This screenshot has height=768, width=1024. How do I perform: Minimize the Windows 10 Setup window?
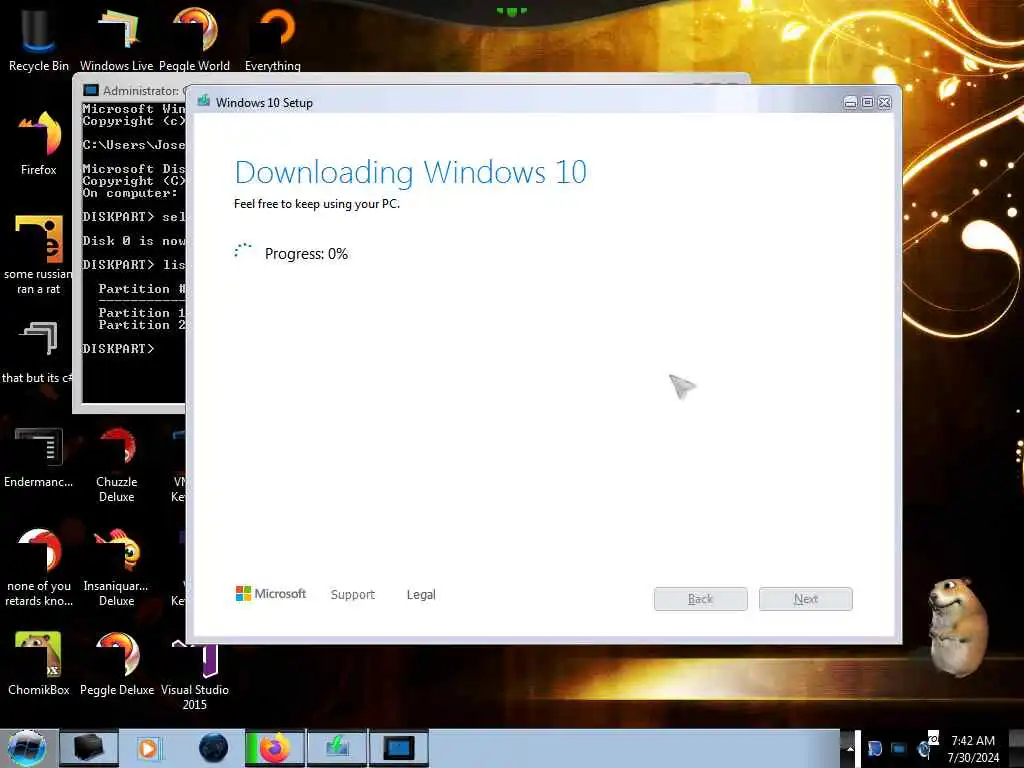[850, 103]
